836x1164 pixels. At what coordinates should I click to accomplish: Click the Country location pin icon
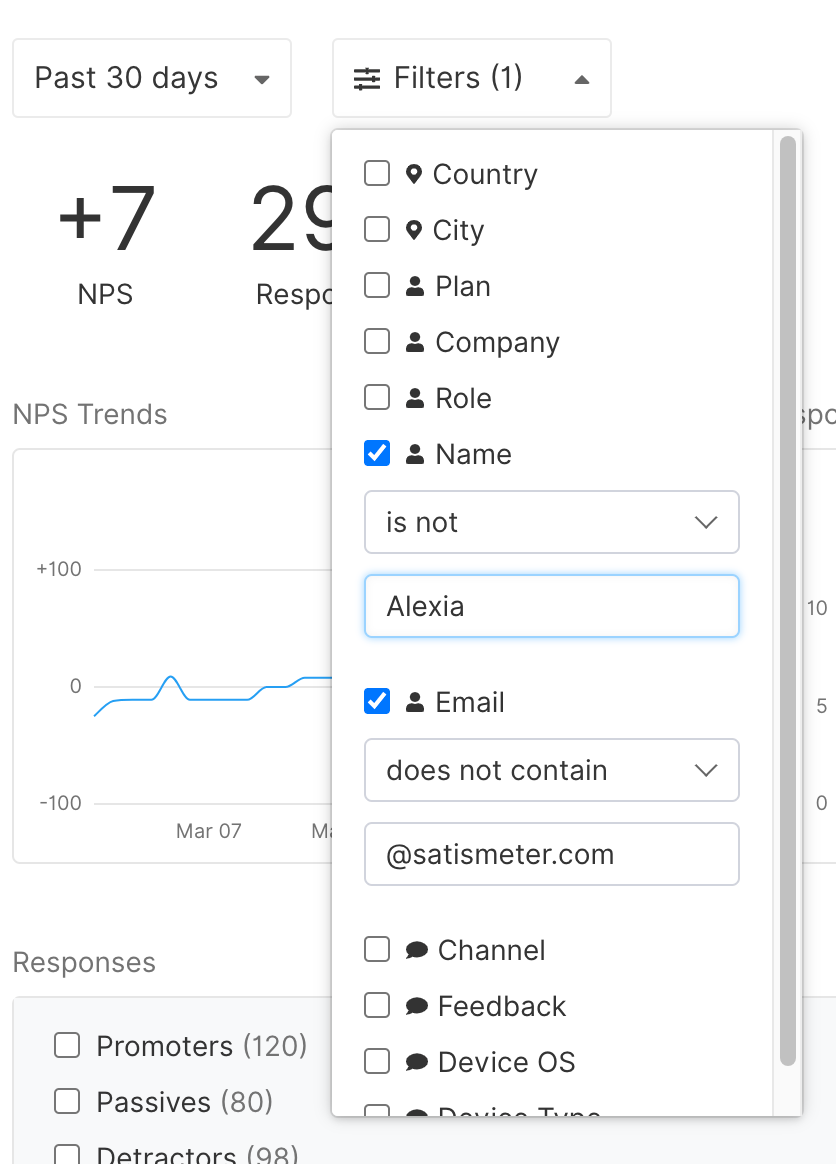coord(414,174)
